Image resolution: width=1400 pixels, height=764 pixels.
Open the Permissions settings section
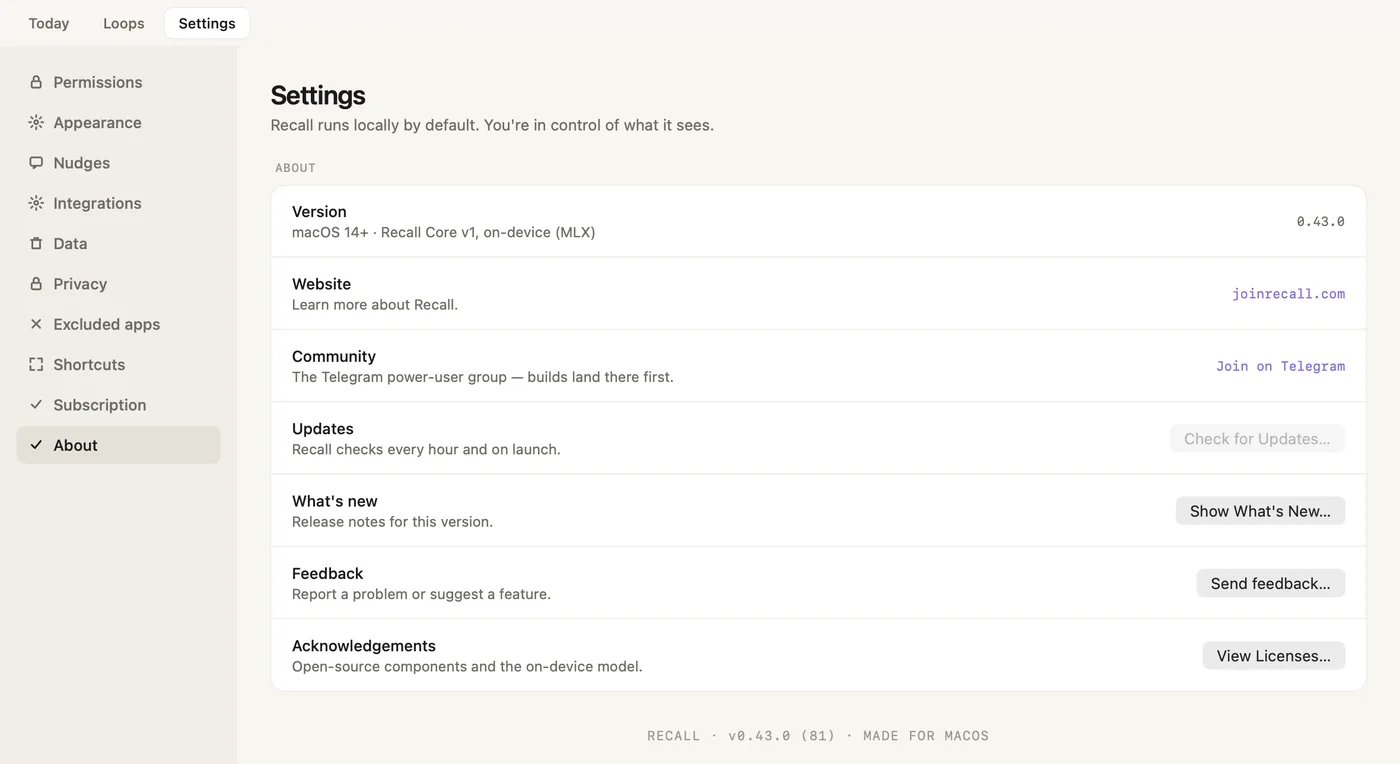118,82
